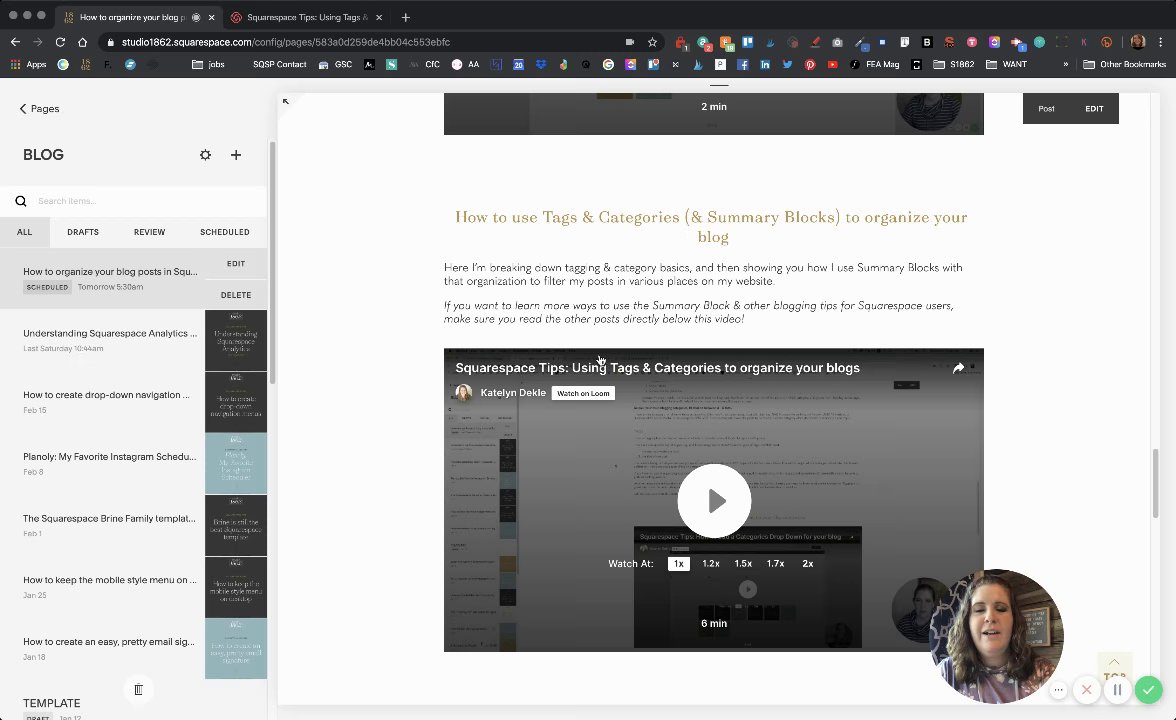
Task: Navigate back in the browser
Action: point(15,42)
